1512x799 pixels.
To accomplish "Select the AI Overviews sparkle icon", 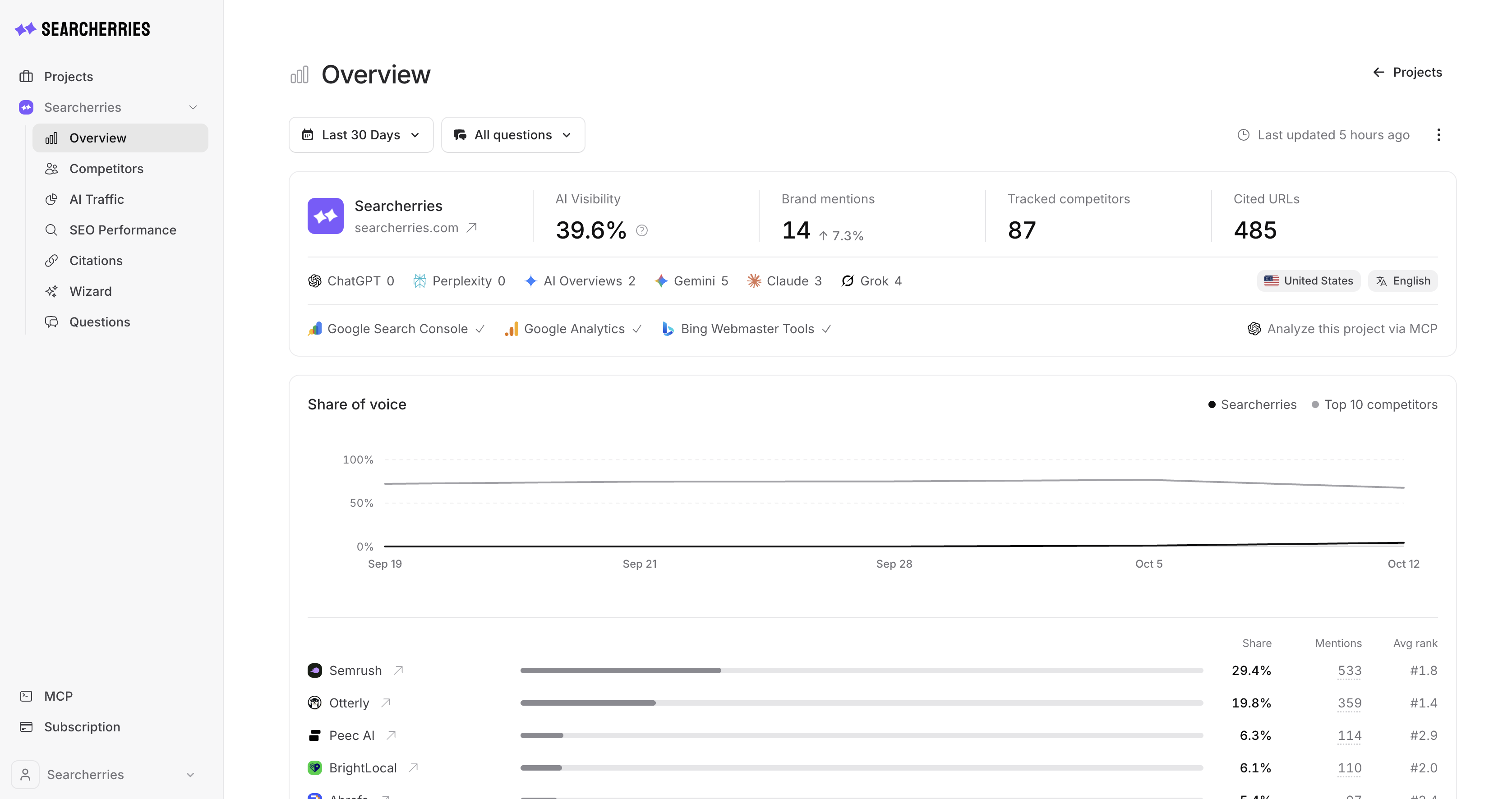I will click(530, 281).
